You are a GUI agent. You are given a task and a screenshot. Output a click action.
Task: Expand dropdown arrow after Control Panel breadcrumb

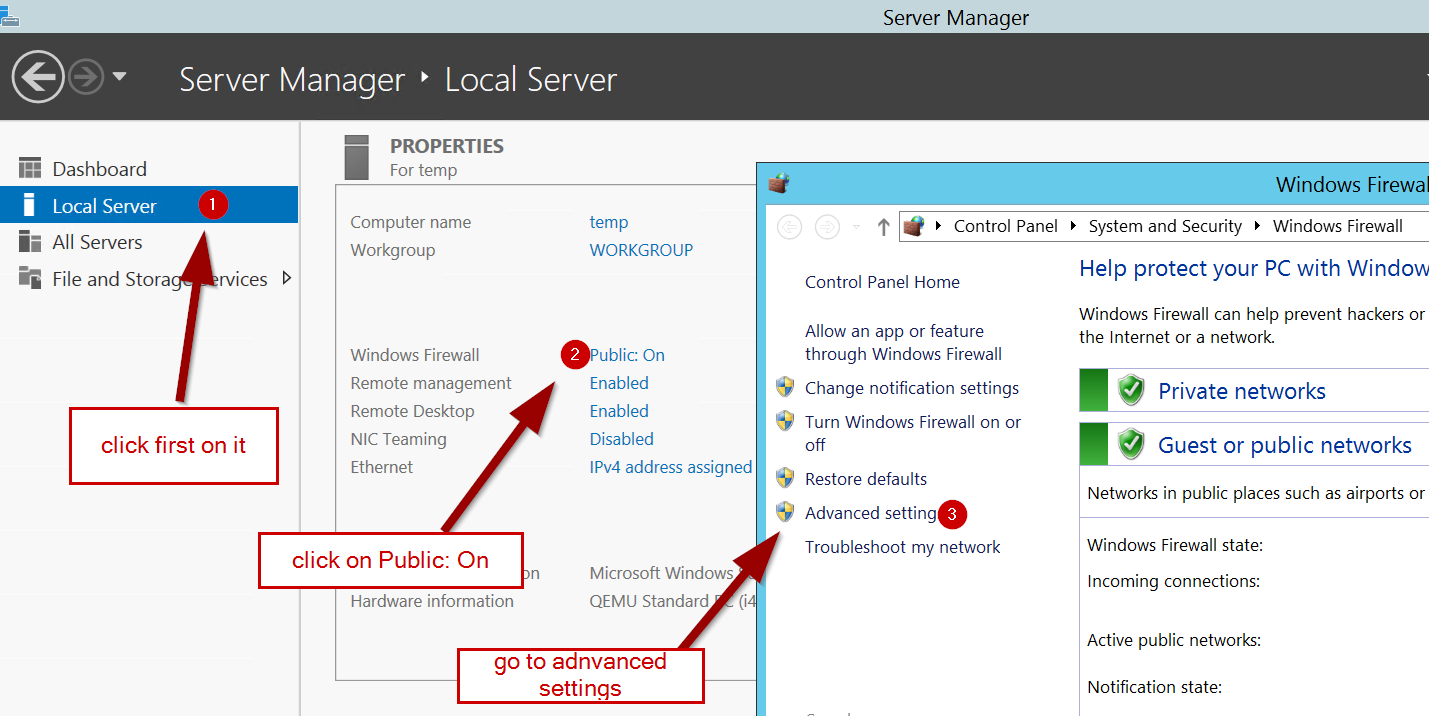pos(1073,226)
